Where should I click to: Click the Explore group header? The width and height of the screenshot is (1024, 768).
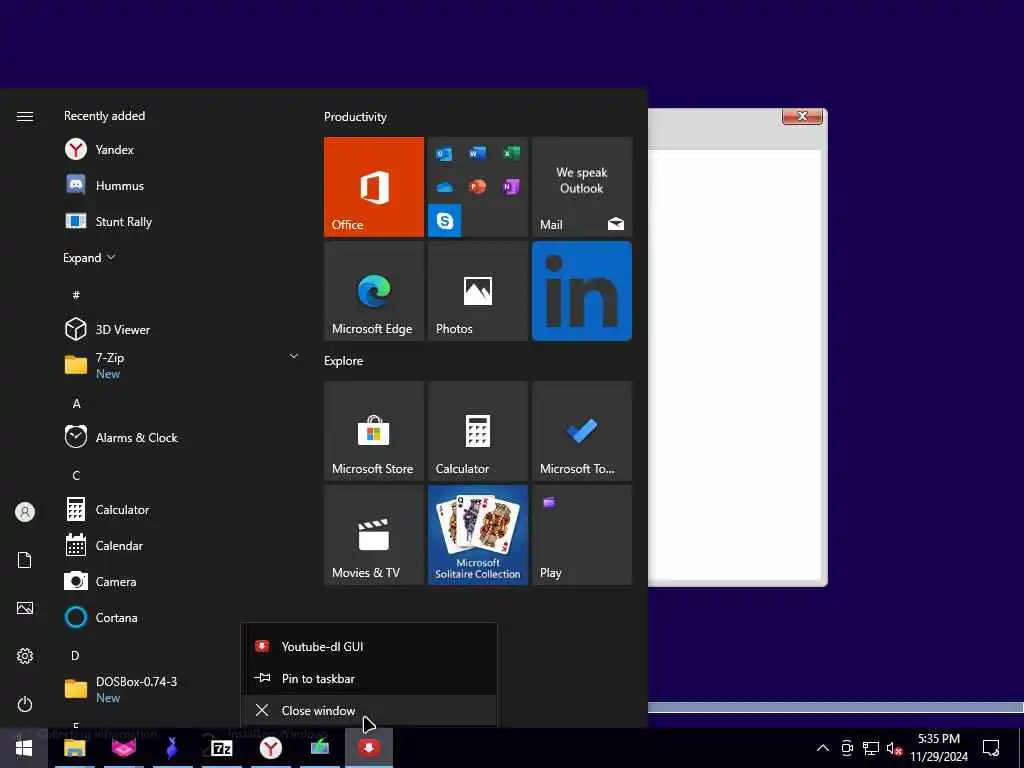[344, 360]
